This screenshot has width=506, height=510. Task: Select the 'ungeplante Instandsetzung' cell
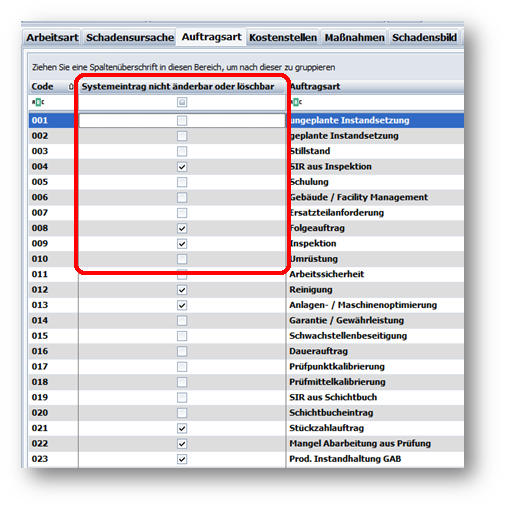click(x=375, y=120)
